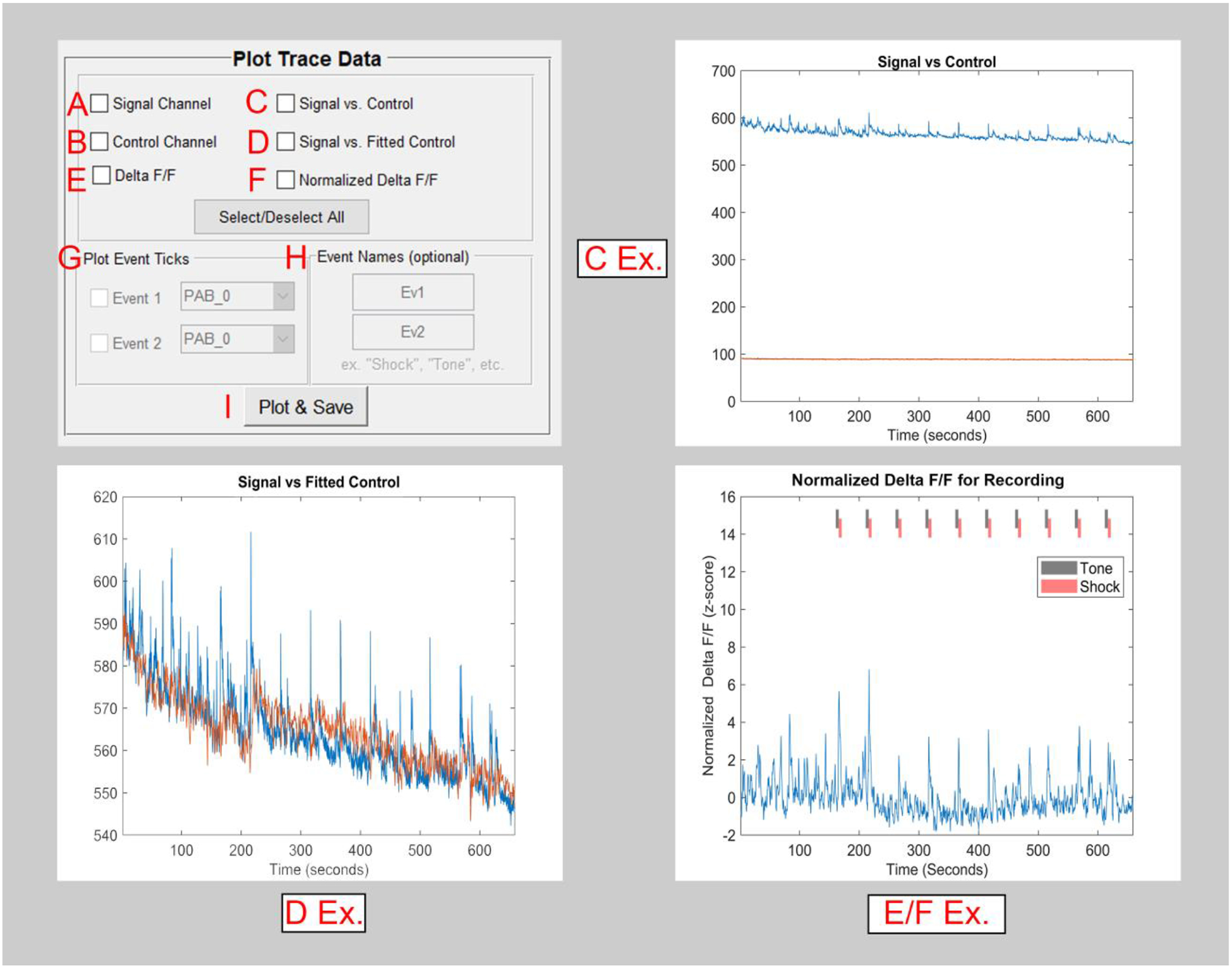
Task: Check the Control Channel checkbox
Action: coord(99,142)
